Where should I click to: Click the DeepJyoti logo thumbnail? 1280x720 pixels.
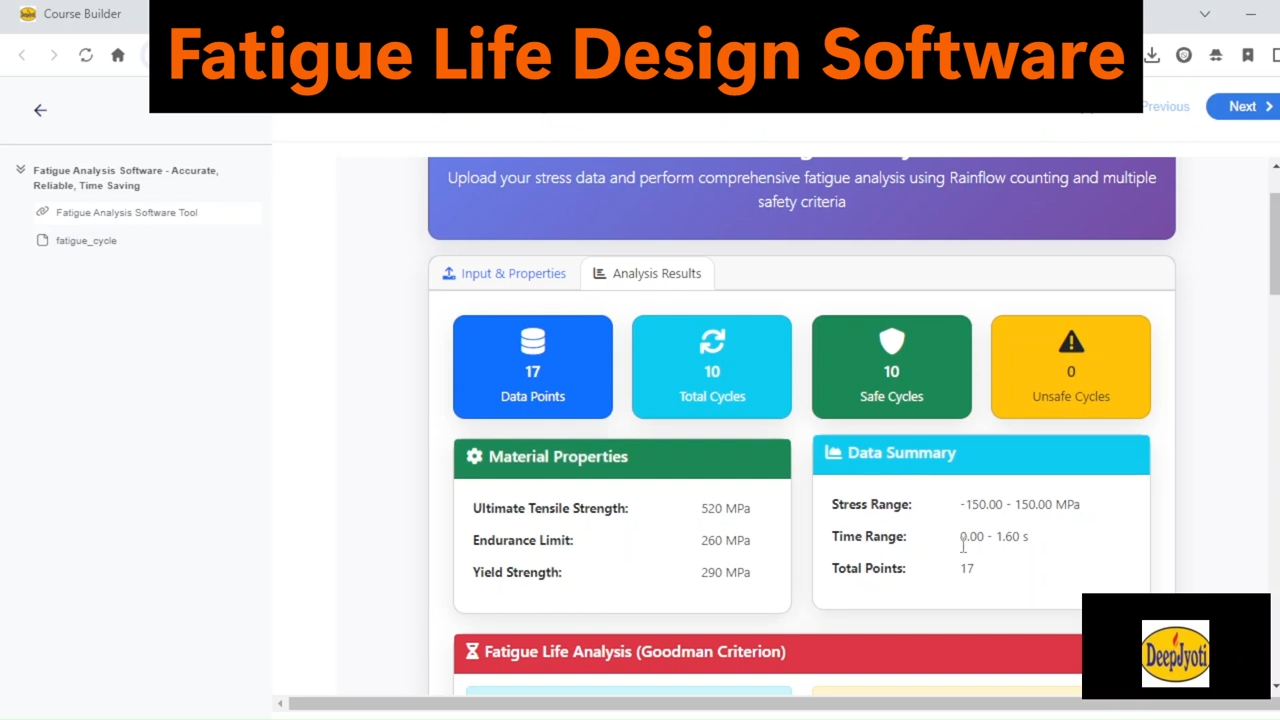tap(1175, 654)
